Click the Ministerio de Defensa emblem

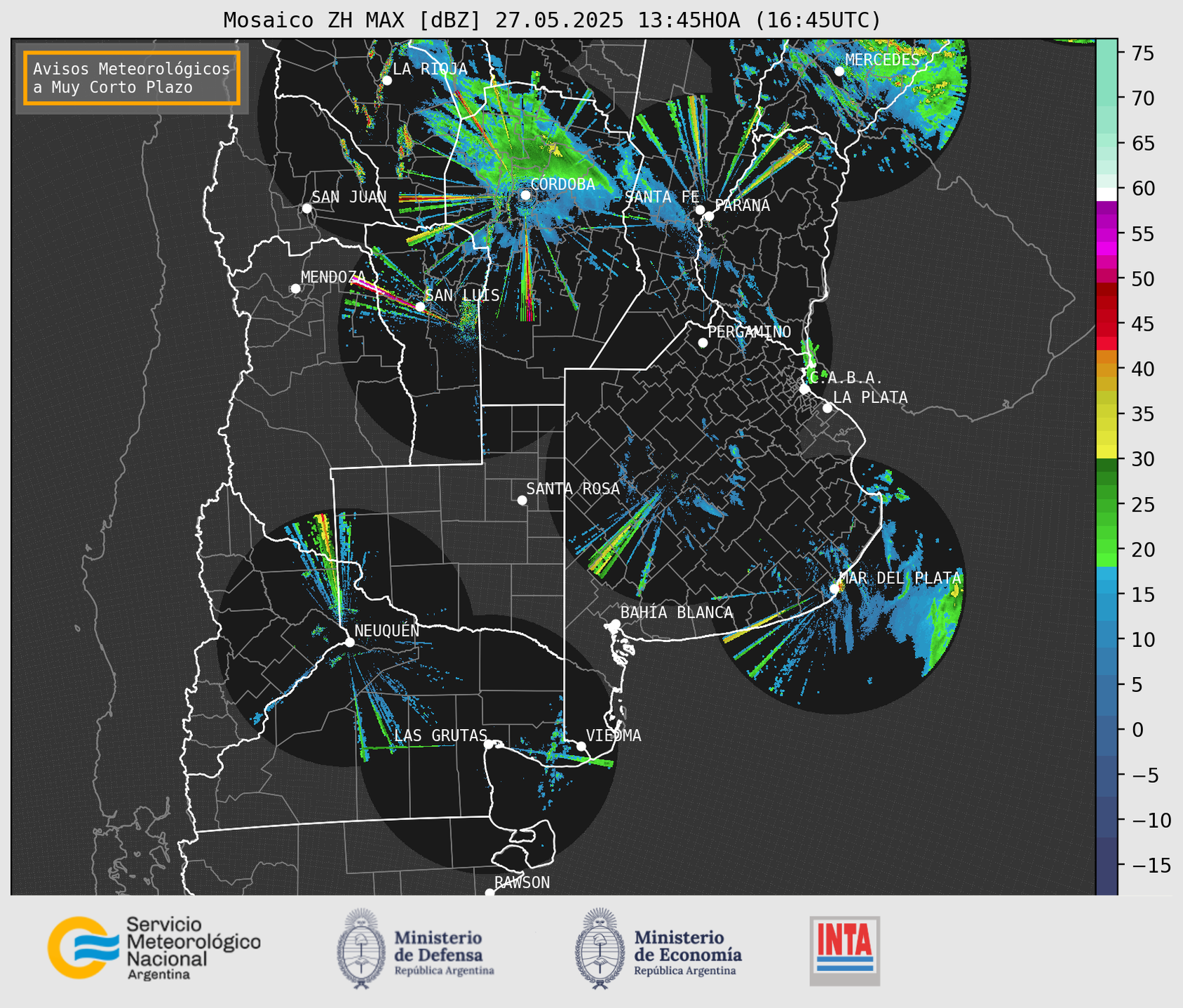tap(361, 948)
